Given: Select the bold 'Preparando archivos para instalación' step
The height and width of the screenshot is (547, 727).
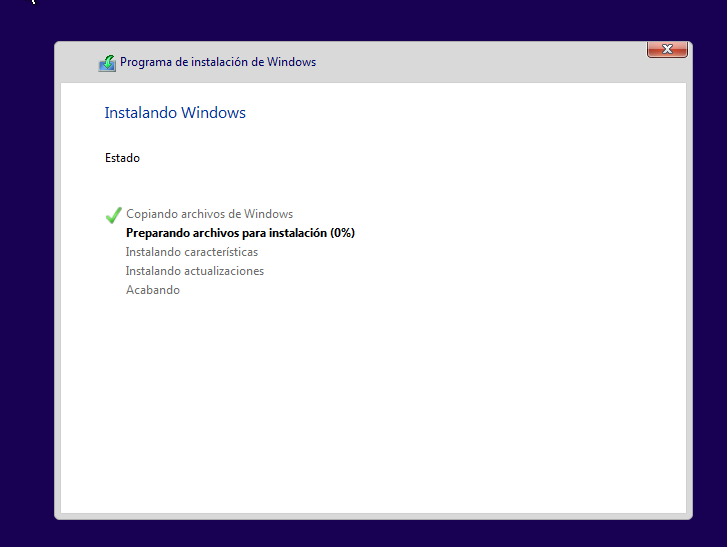Looking at the screenshot, I should pyautogui.click(x=227, y=233).
